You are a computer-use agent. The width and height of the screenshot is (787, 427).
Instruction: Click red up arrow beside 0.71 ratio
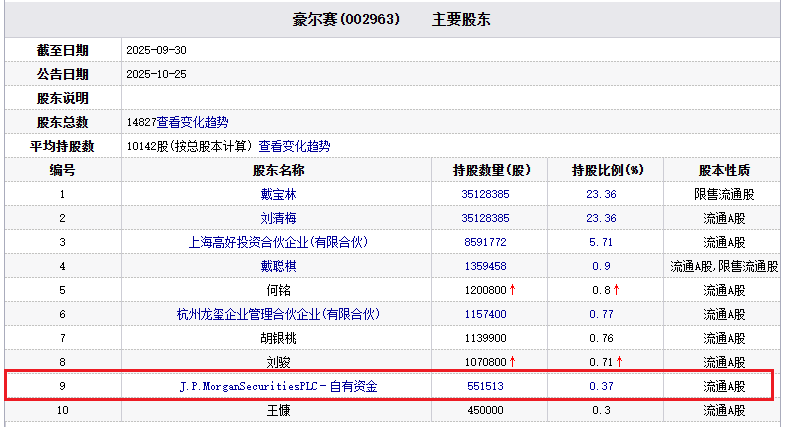tap(619, 362)
